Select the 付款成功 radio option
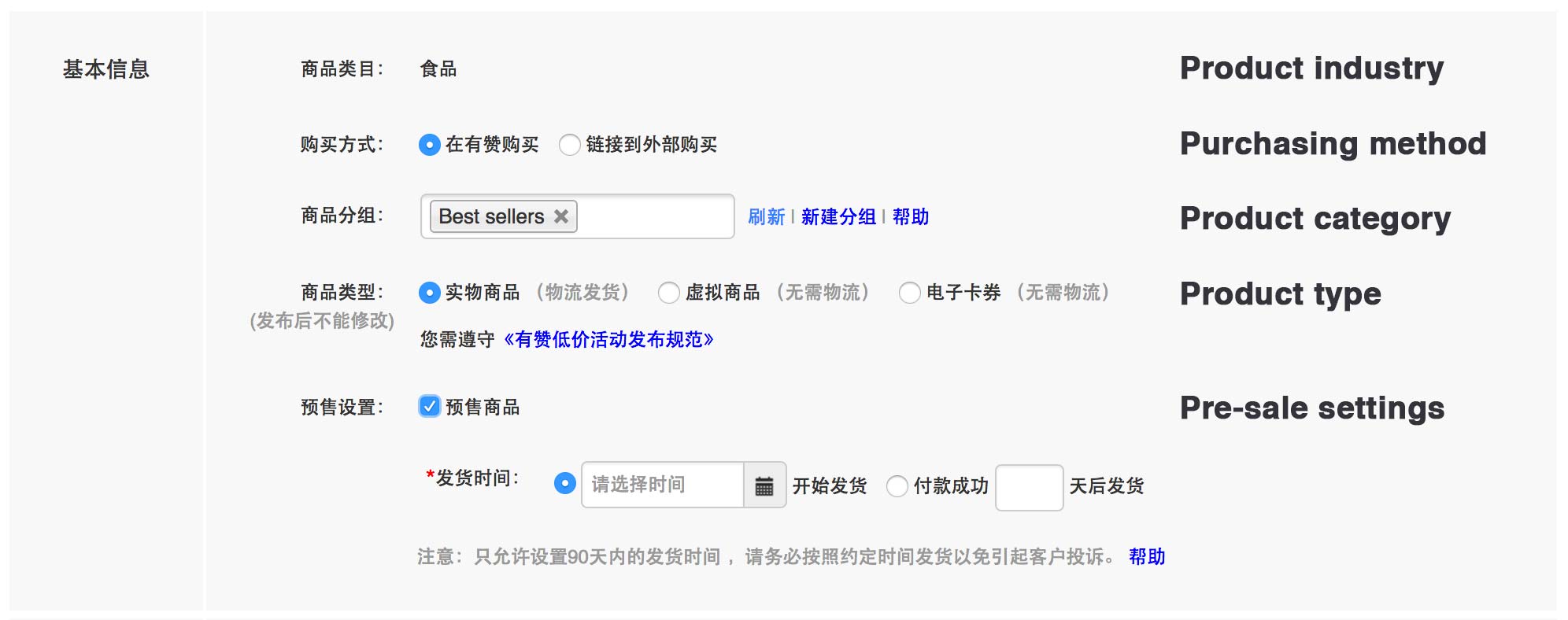1568x620 pixels. (x=897, y=486)
